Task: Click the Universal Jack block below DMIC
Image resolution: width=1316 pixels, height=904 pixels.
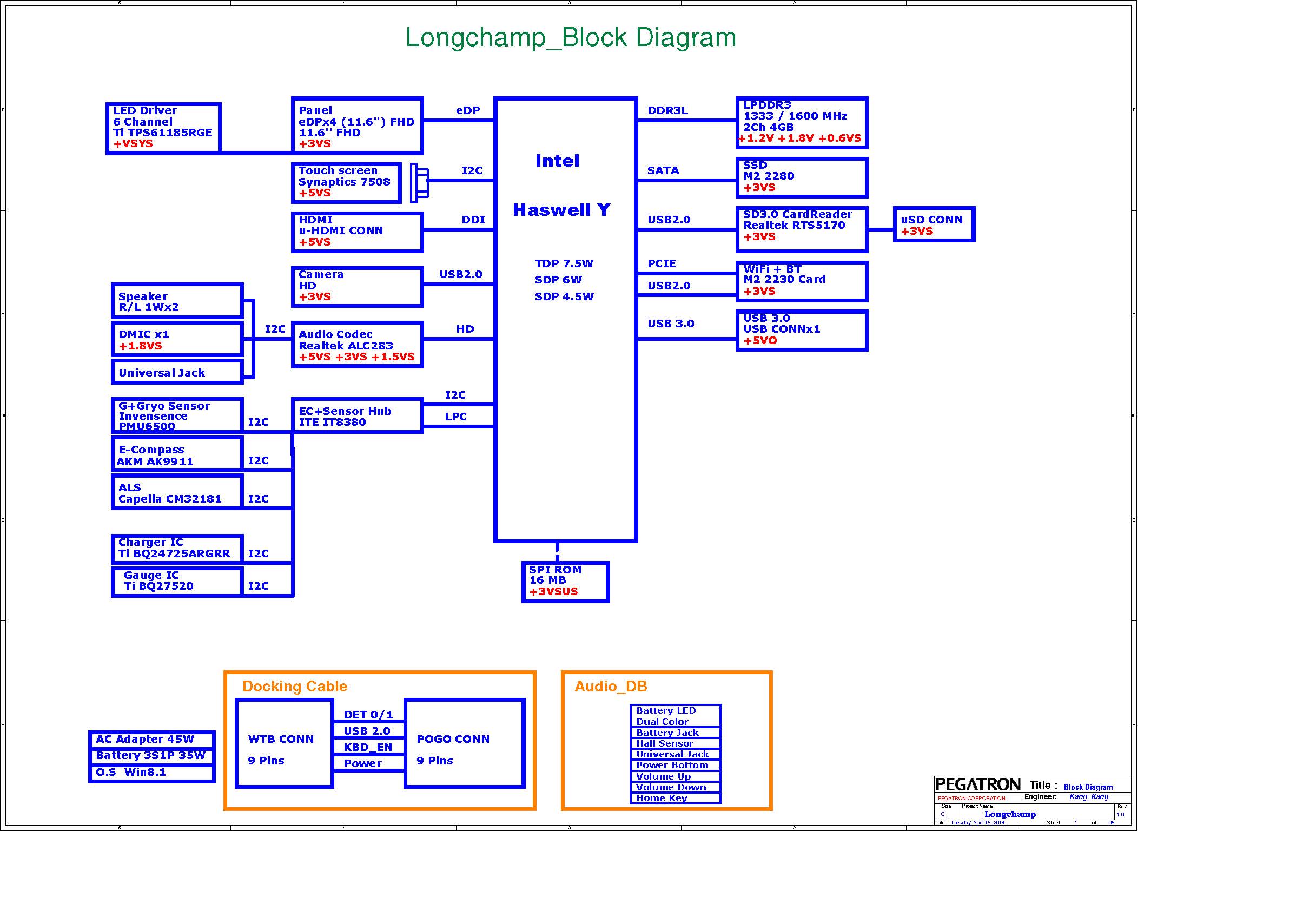Action: pyautogui.click(x=177, y=372)
